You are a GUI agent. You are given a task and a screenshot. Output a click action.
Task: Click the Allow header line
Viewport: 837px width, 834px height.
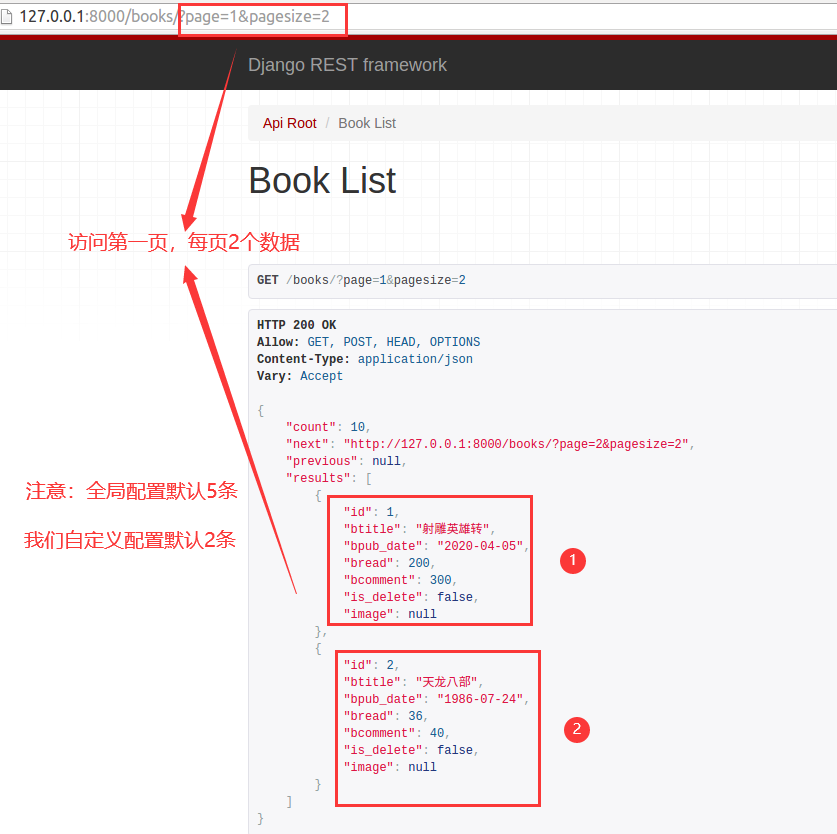click(x=368, y=342)
